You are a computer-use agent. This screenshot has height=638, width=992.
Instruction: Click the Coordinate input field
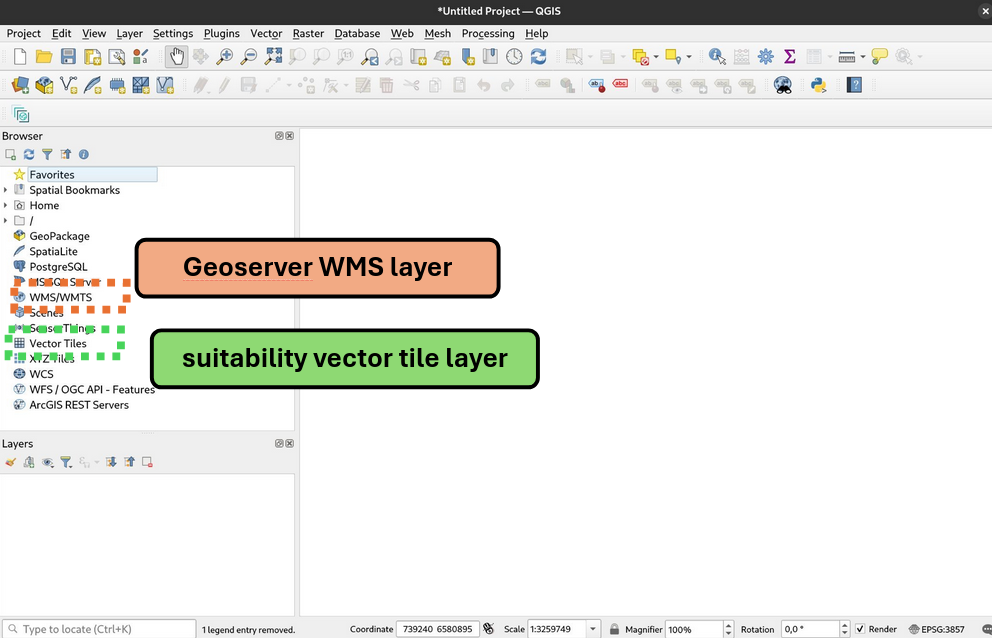tap(438, 629)
